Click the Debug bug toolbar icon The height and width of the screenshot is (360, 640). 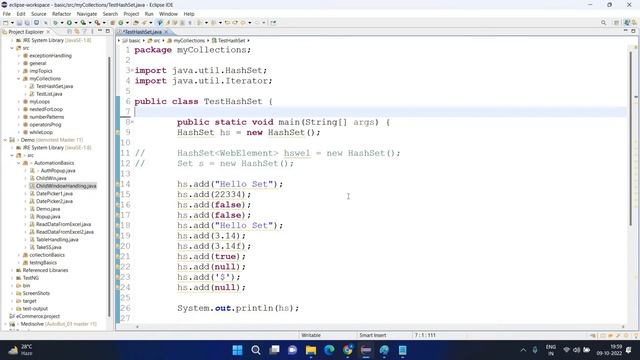pyautogui.click(x=55, y=23)
